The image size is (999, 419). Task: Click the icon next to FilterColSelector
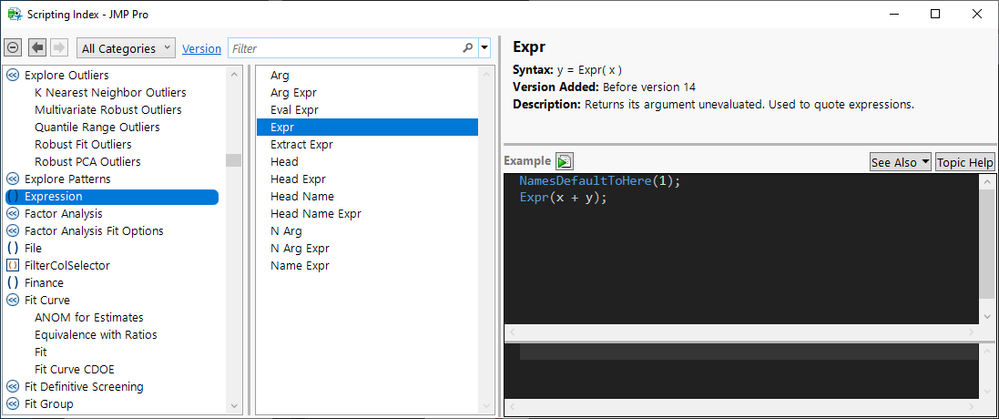[13, 266]
